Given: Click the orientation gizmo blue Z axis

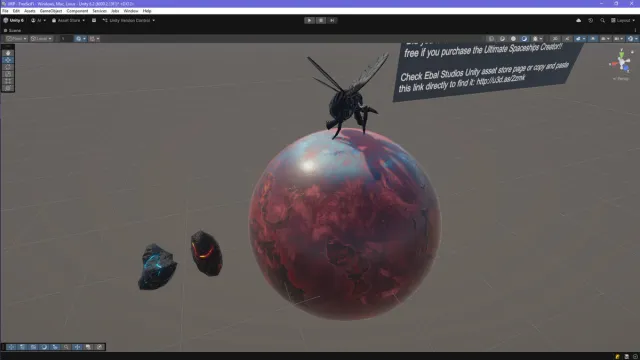Looking at the screenshot, I should [x=627, y=68].
